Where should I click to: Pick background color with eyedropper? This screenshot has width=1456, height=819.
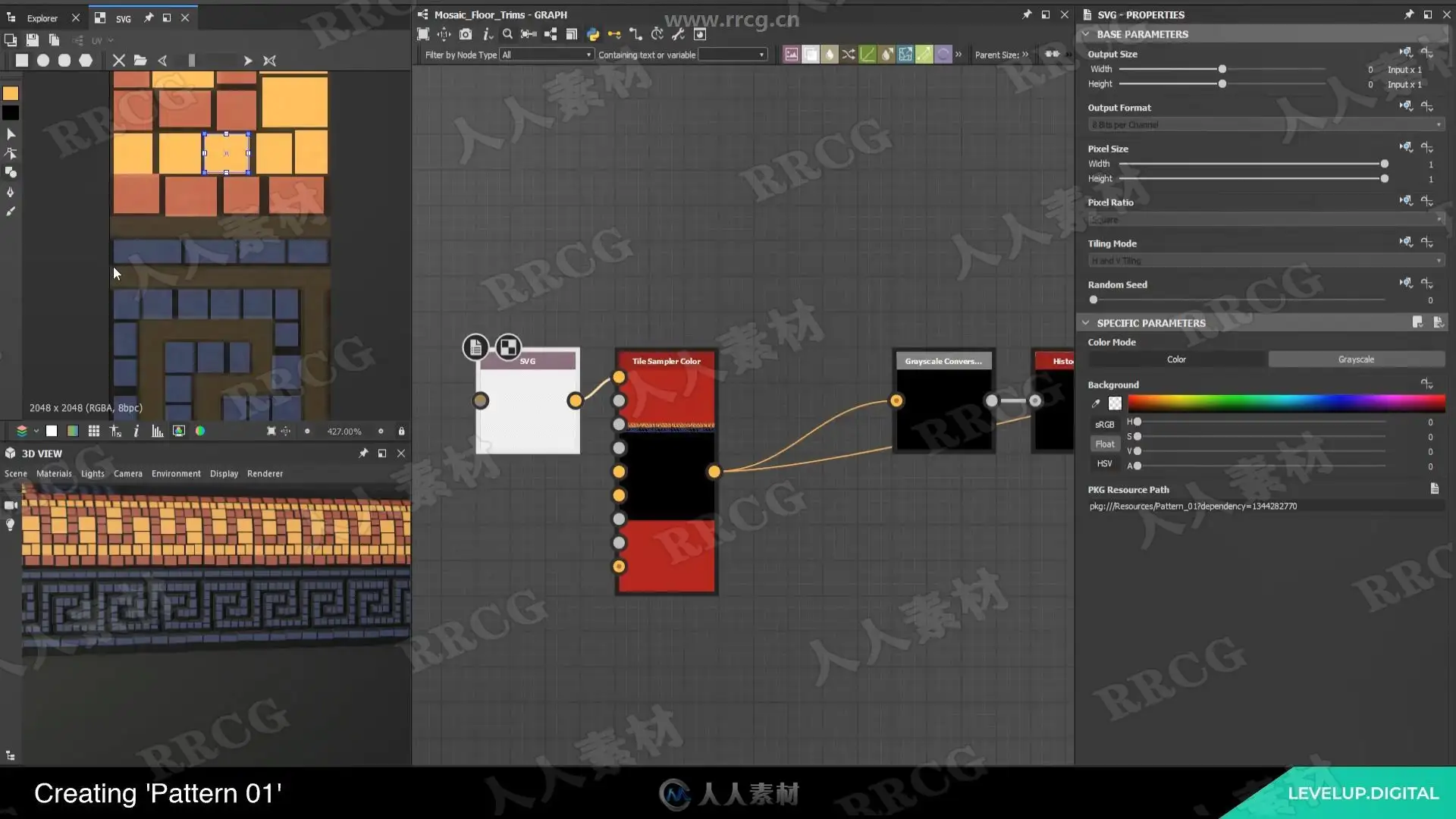(1096, 403)
